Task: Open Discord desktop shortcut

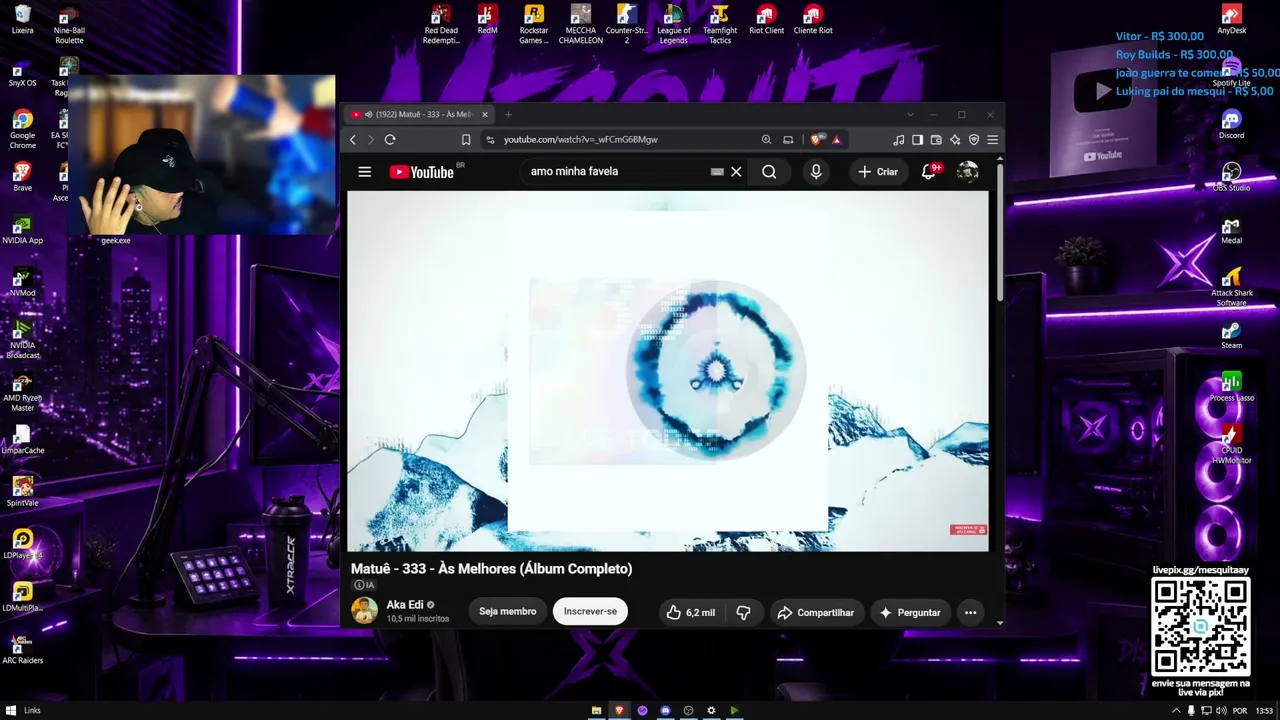Action: click(x=1231, y=124)
